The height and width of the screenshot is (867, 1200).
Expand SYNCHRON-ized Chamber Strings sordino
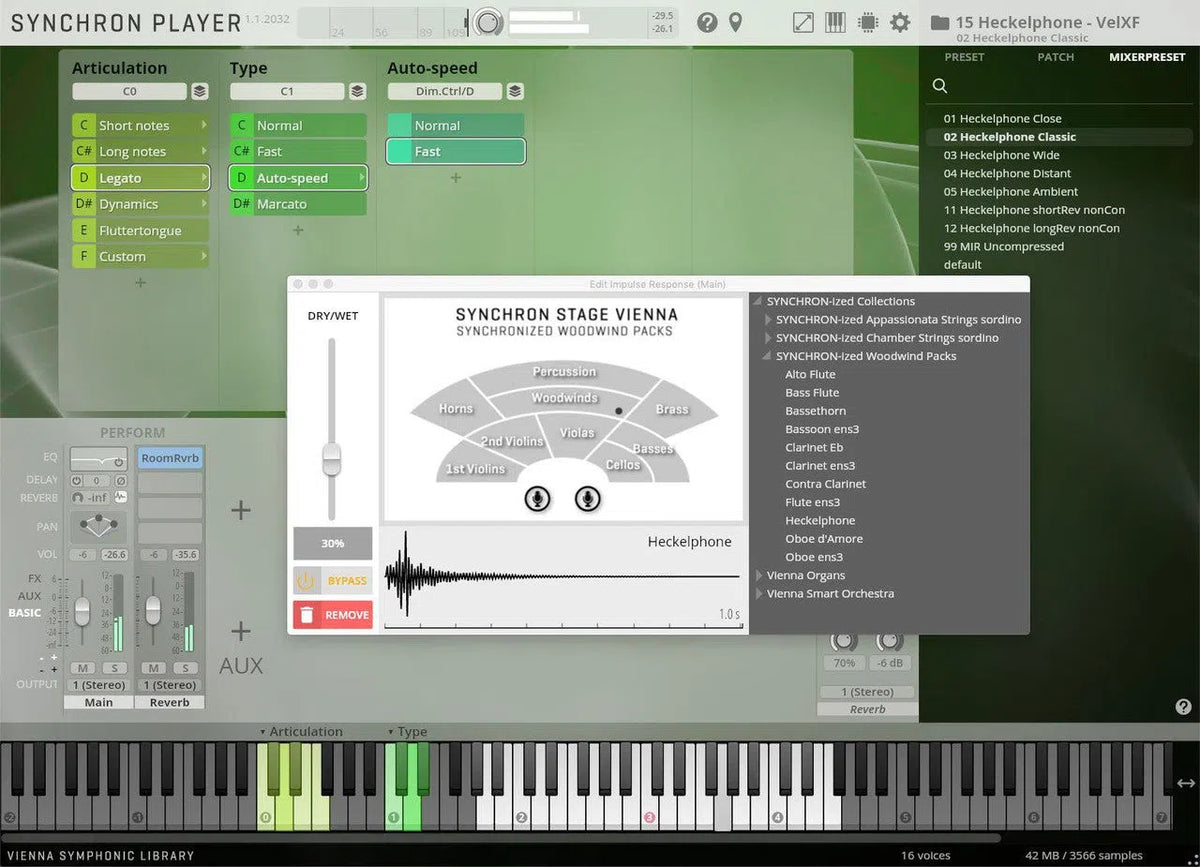(x=767, y=338)
